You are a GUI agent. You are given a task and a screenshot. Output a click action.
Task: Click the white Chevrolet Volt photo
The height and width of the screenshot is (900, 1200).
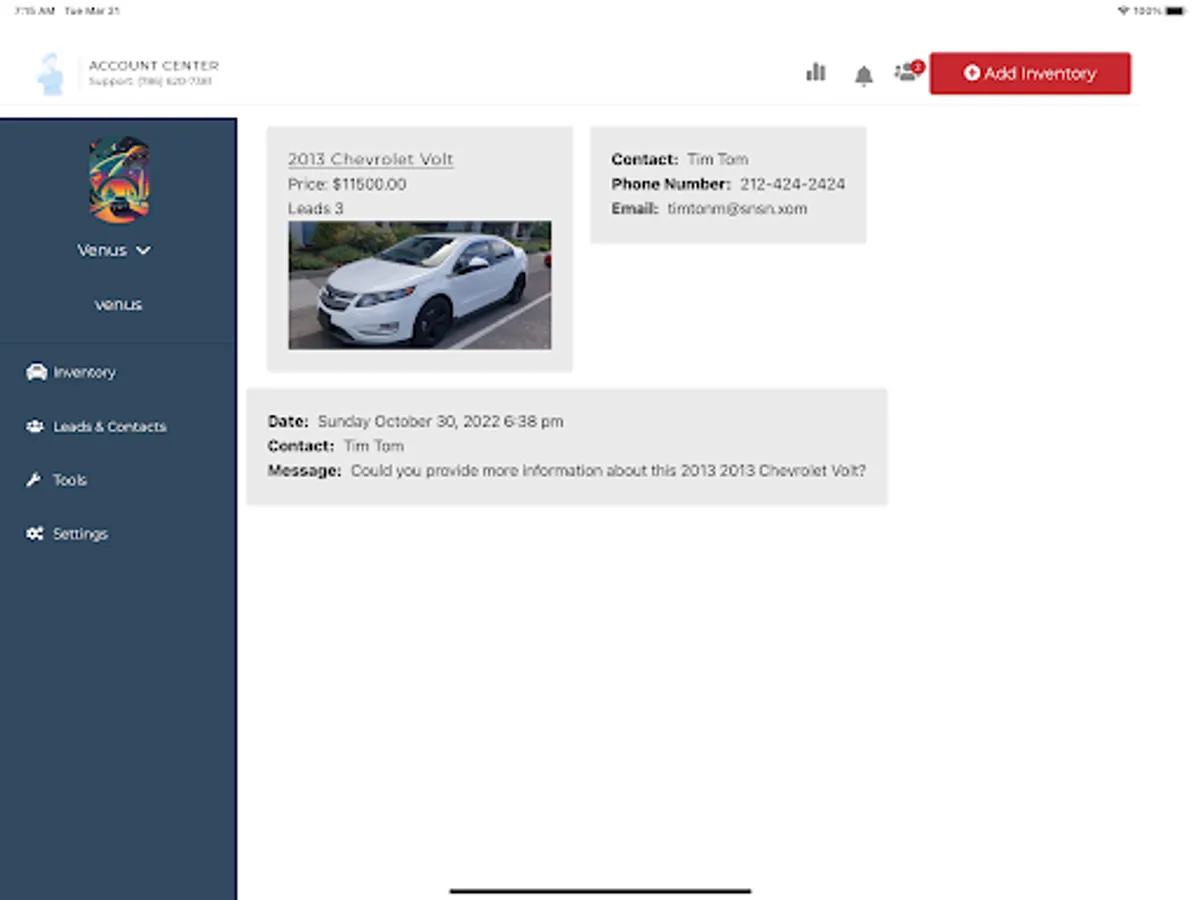click(420, 285)
